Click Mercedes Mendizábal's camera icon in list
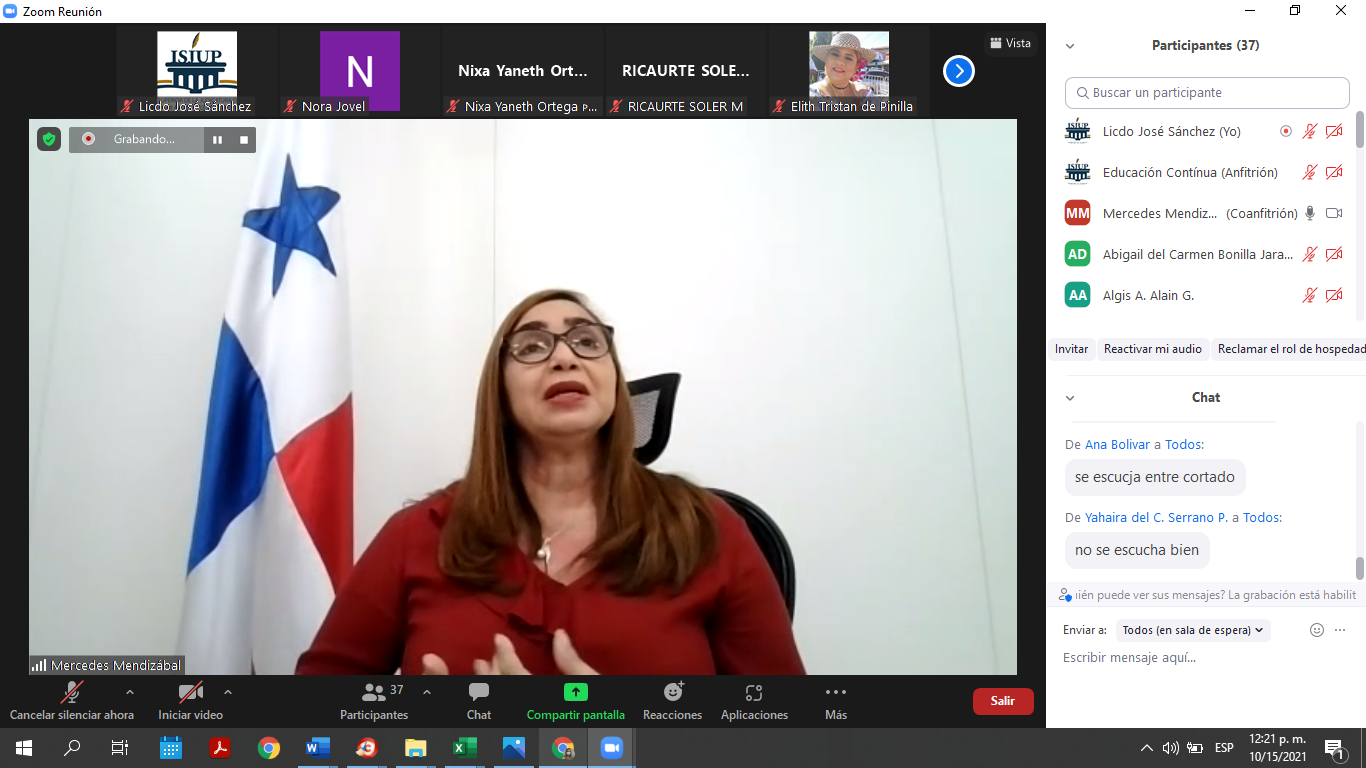The width and height of the screenshot is (1366, 768). 1334,213
